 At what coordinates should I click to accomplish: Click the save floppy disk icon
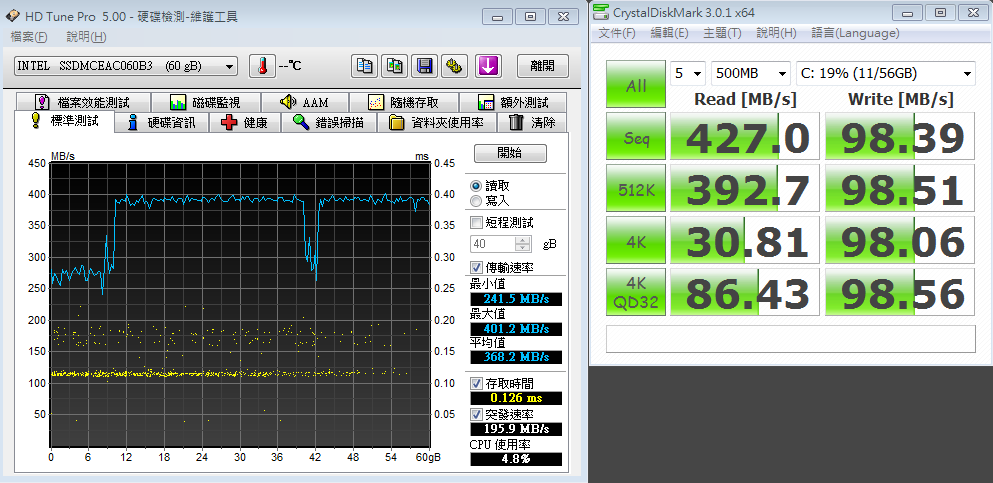tap(425, 66)
